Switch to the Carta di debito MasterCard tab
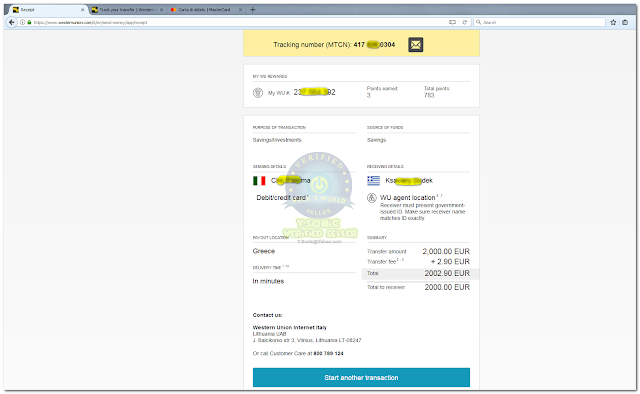The image size is (640, 394). 206,9
